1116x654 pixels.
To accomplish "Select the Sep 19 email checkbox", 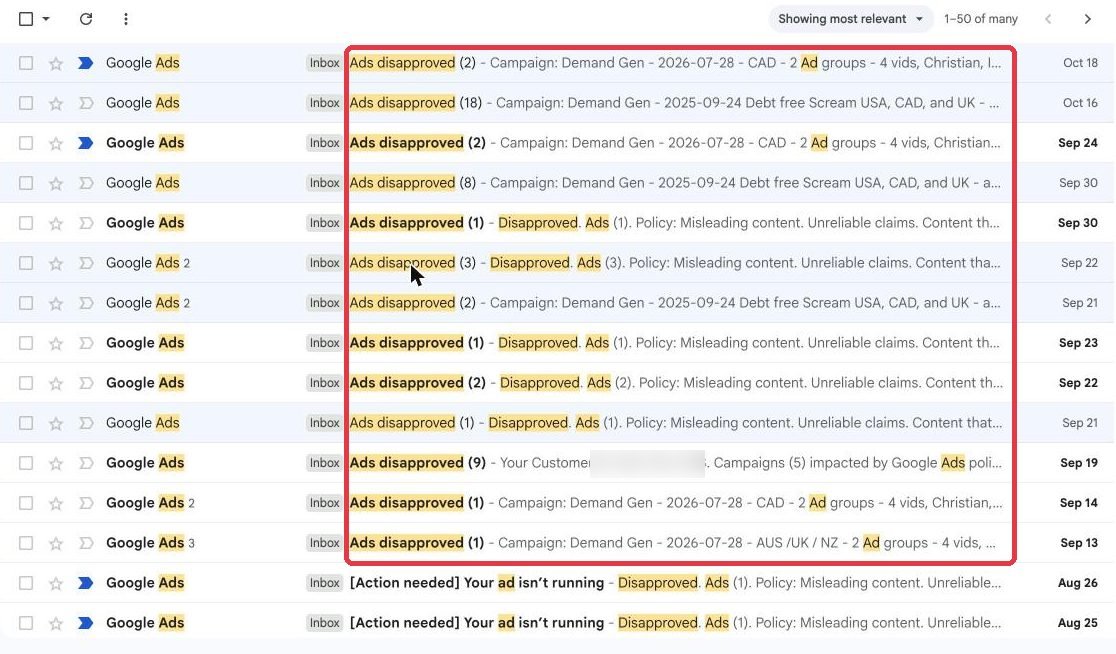I will pyautogui.click(x=26, y=463).
